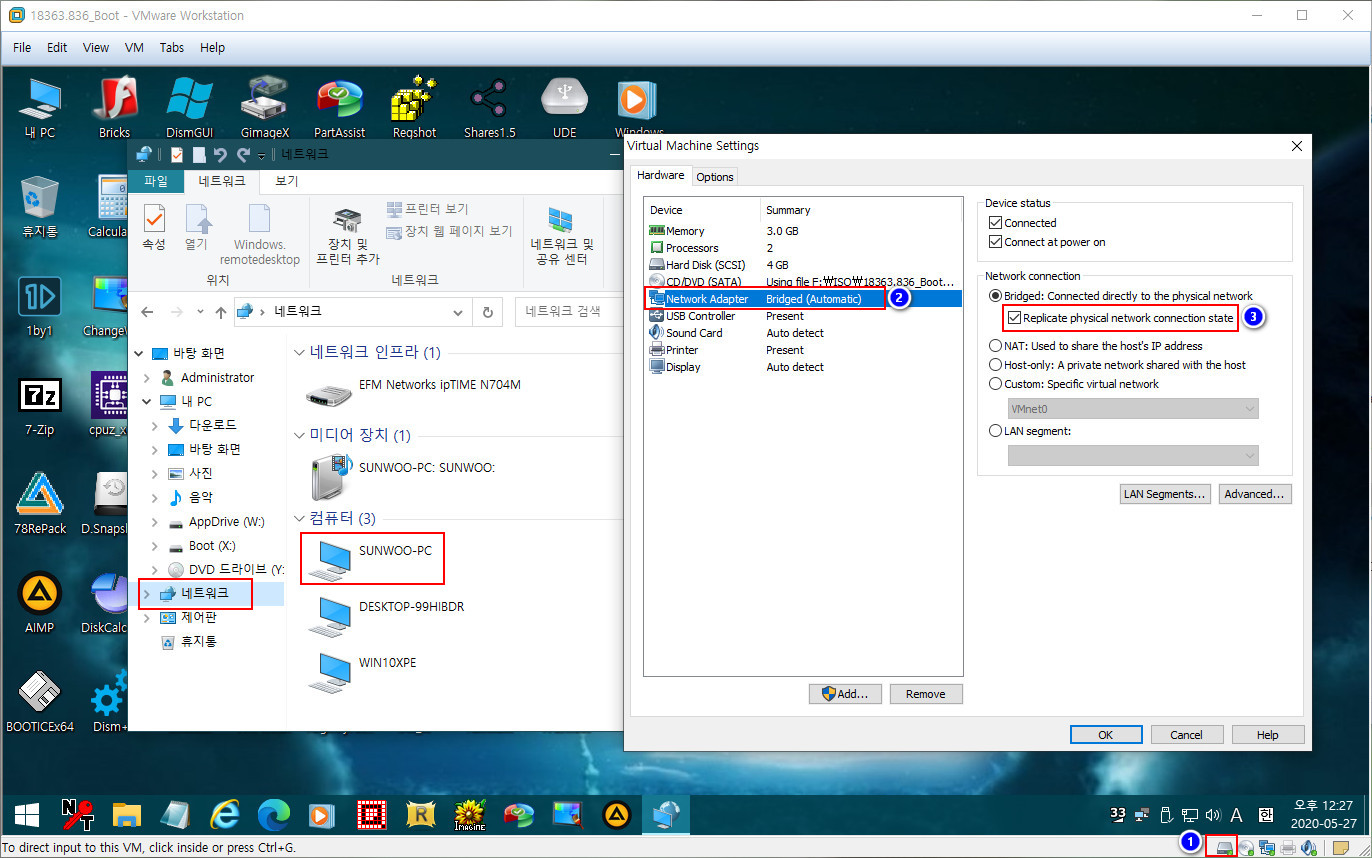Screen dimensions: 1372x858
Task: Open the DismGUI desktop icon
Action: pyautogui.click(x=189, y=107)
